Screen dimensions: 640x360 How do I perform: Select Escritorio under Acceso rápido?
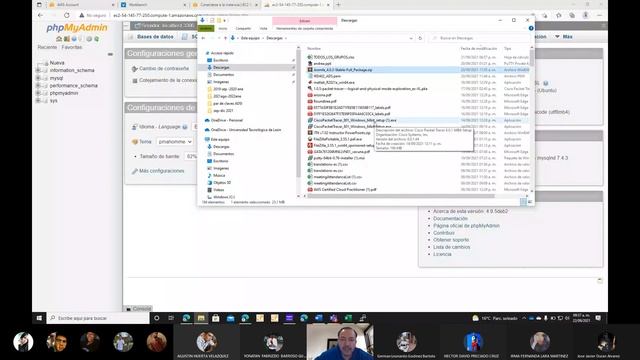point(221,60)
